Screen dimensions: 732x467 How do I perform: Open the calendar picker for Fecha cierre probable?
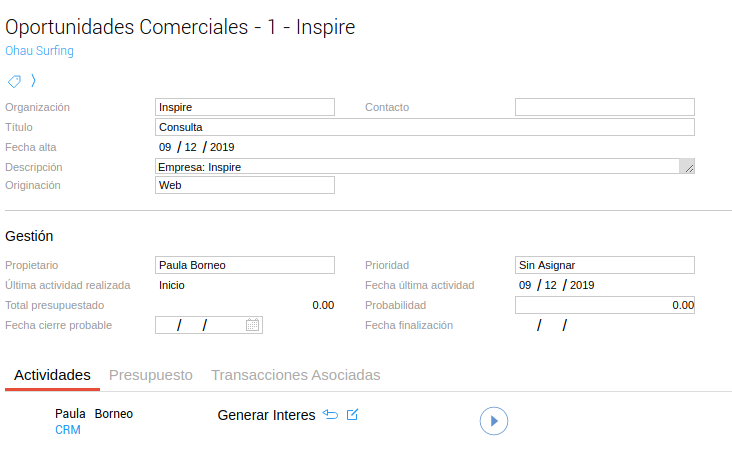(x=252, y=325)
